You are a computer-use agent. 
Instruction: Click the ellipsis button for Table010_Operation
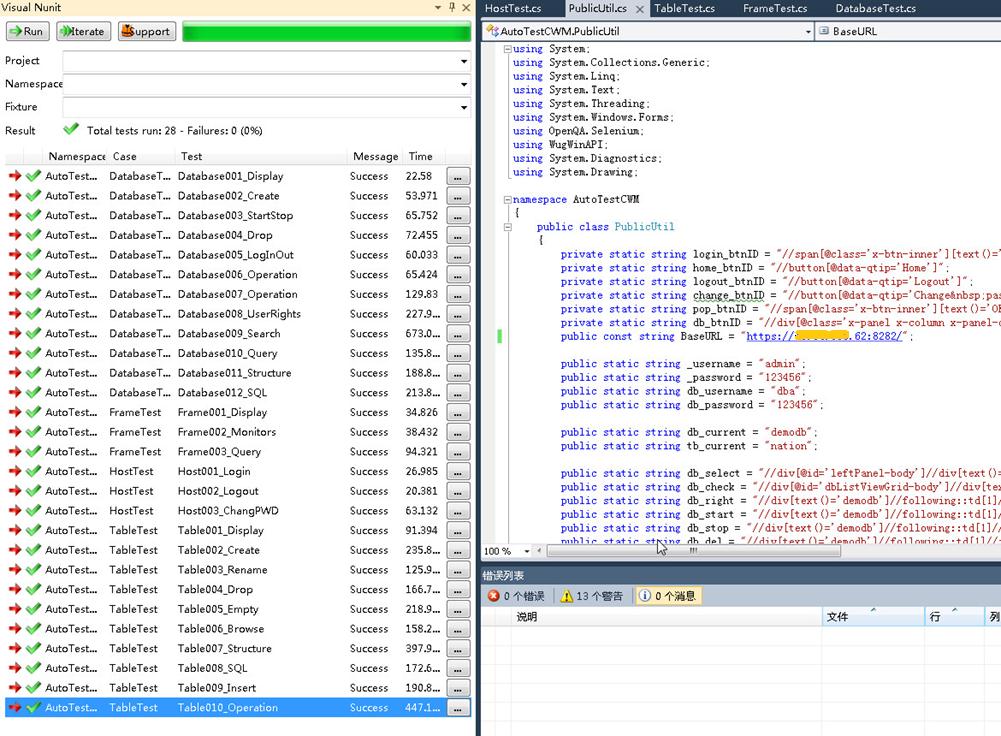point(457,708)
